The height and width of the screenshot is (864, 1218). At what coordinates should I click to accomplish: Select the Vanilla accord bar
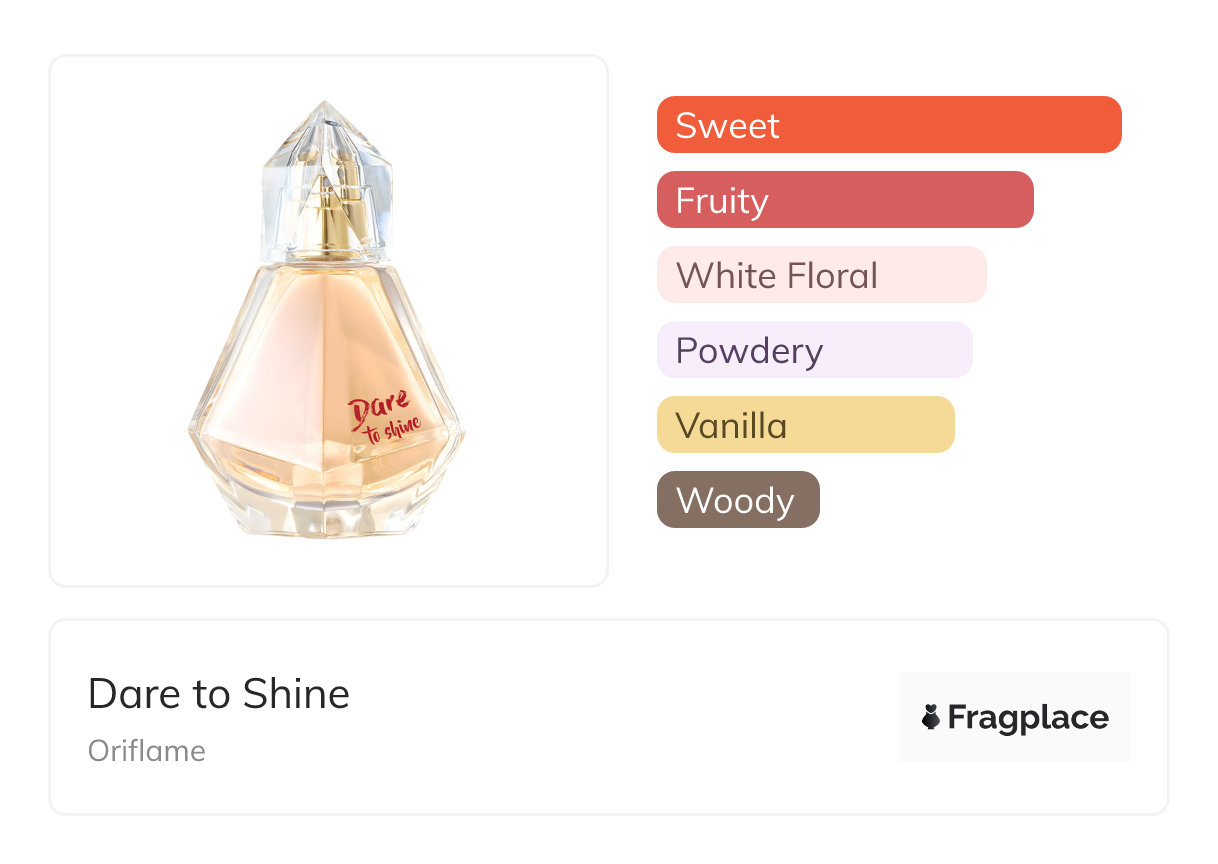(806, 425)
